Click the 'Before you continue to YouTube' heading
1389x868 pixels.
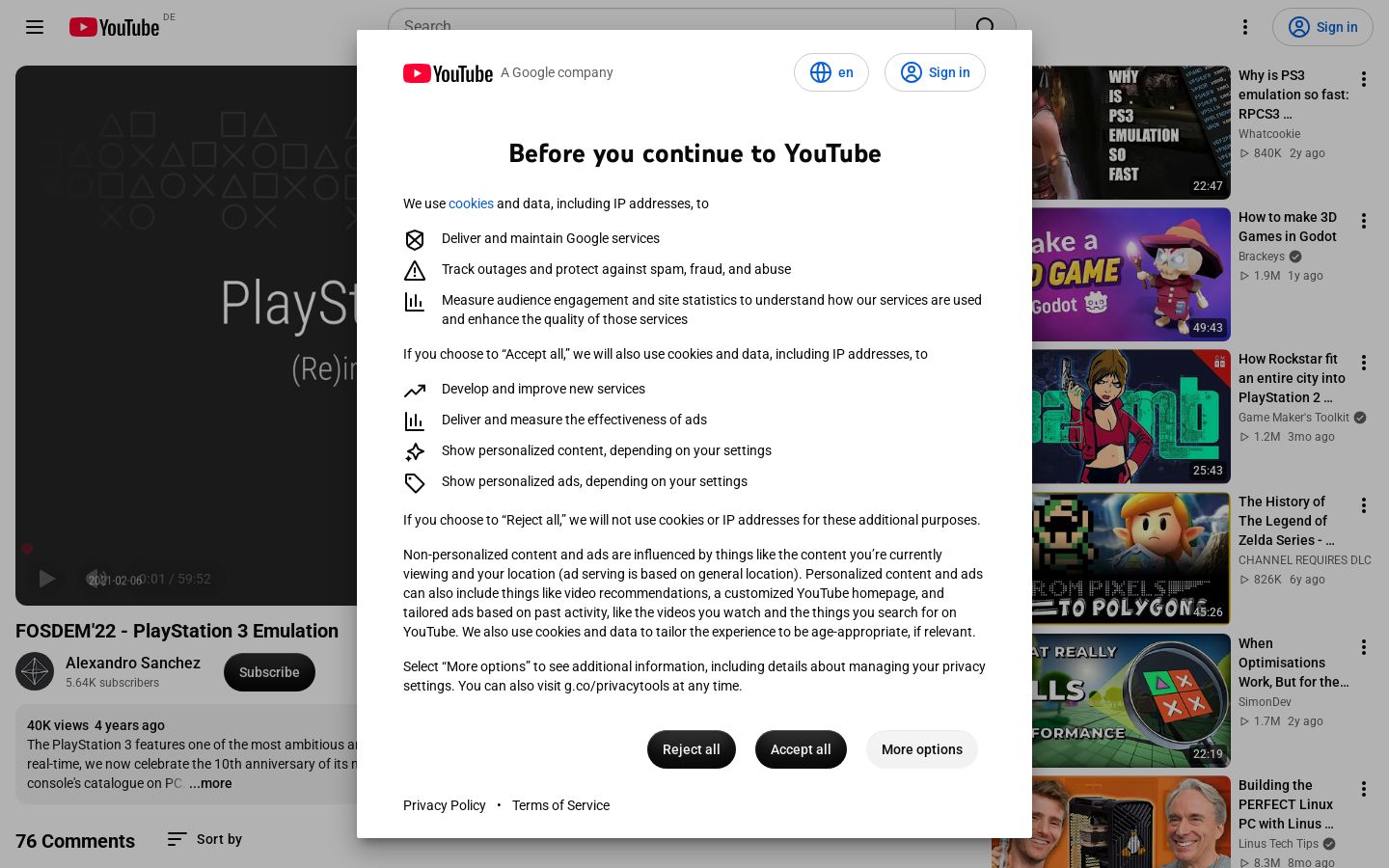tap(694, 153)
